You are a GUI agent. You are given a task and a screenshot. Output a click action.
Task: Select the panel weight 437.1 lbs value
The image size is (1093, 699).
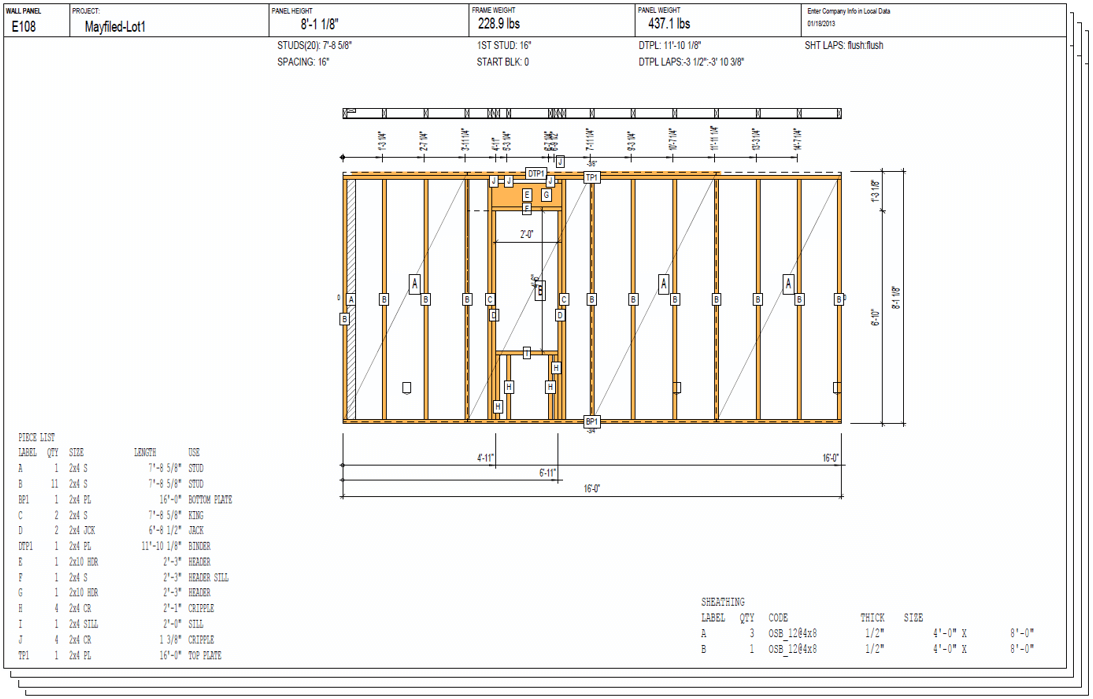(669, 24)
